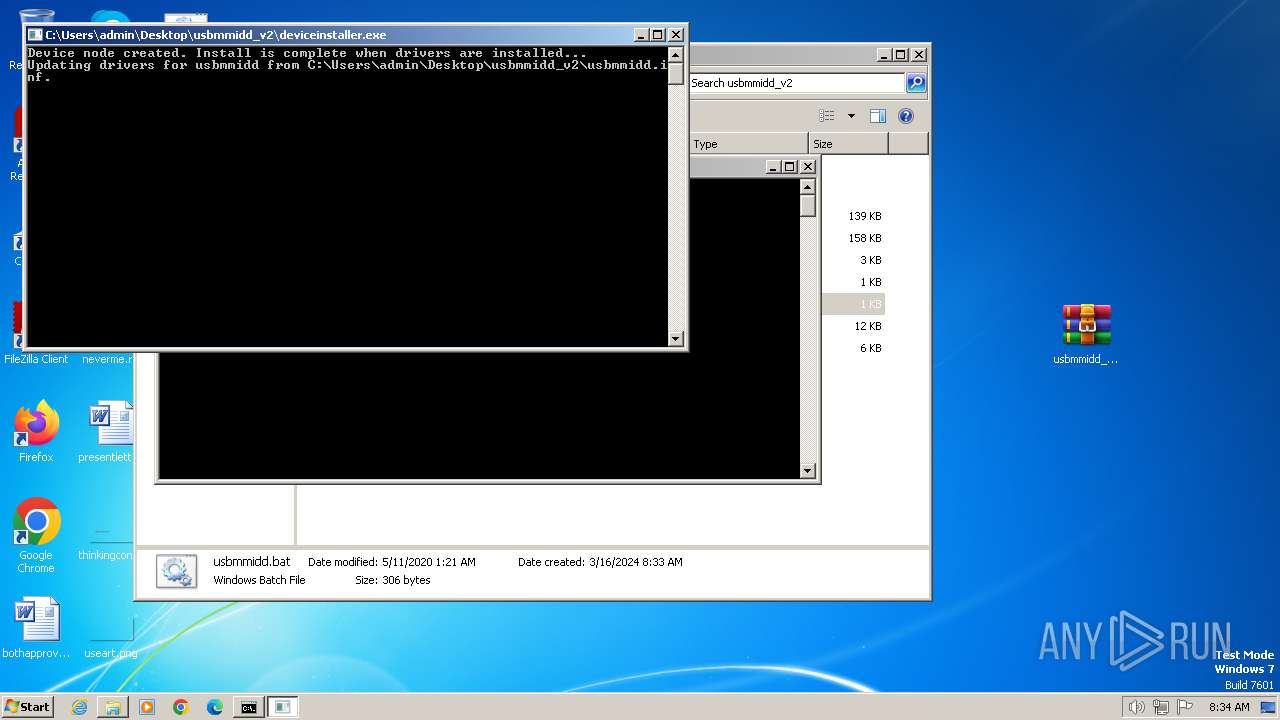Select the 6 KB file row

tap(870, 348)
